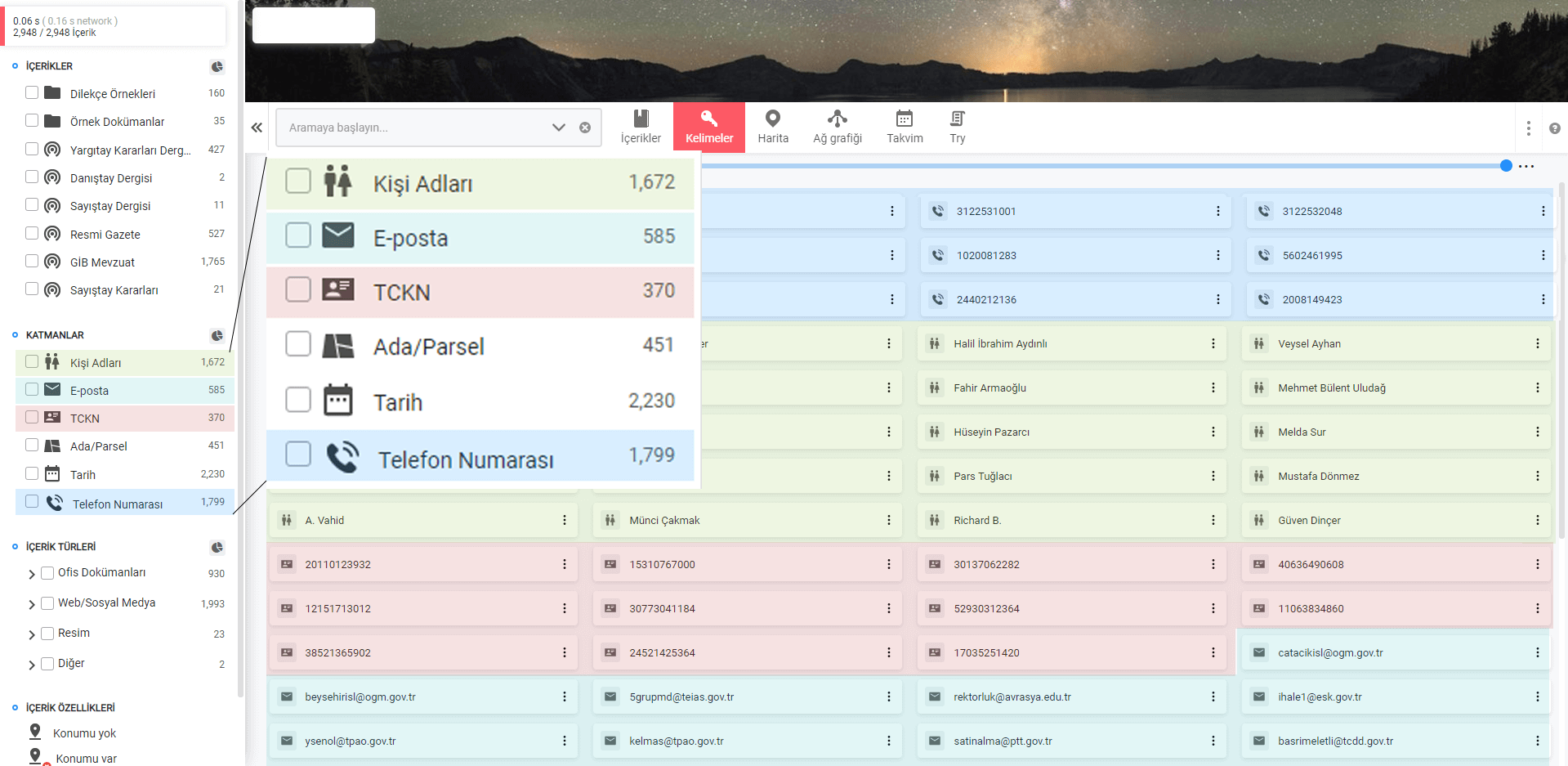Screen dimensions: 1568x766
Task: Check the Ofis Dokümanları checkbox
Action: (47, 573)
